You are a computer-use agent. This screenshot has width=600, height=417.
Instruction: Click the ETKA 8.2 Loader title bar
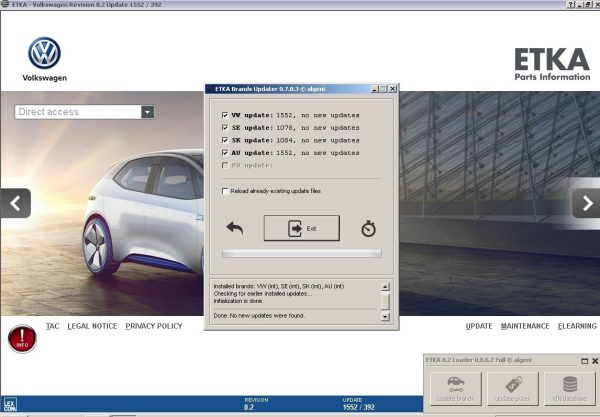501,360
